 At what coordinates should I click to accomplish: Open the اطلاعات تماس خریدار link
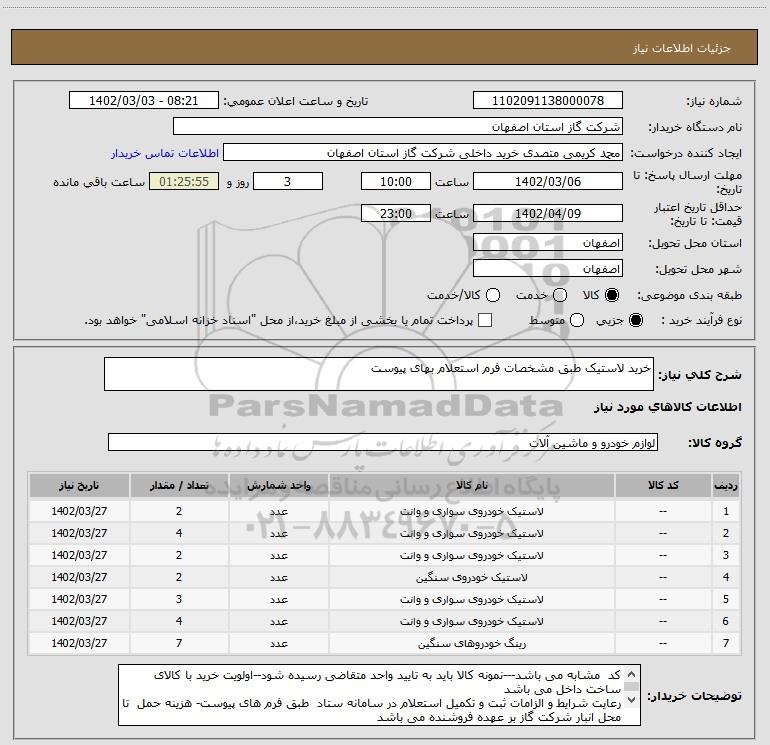(165, 153)
